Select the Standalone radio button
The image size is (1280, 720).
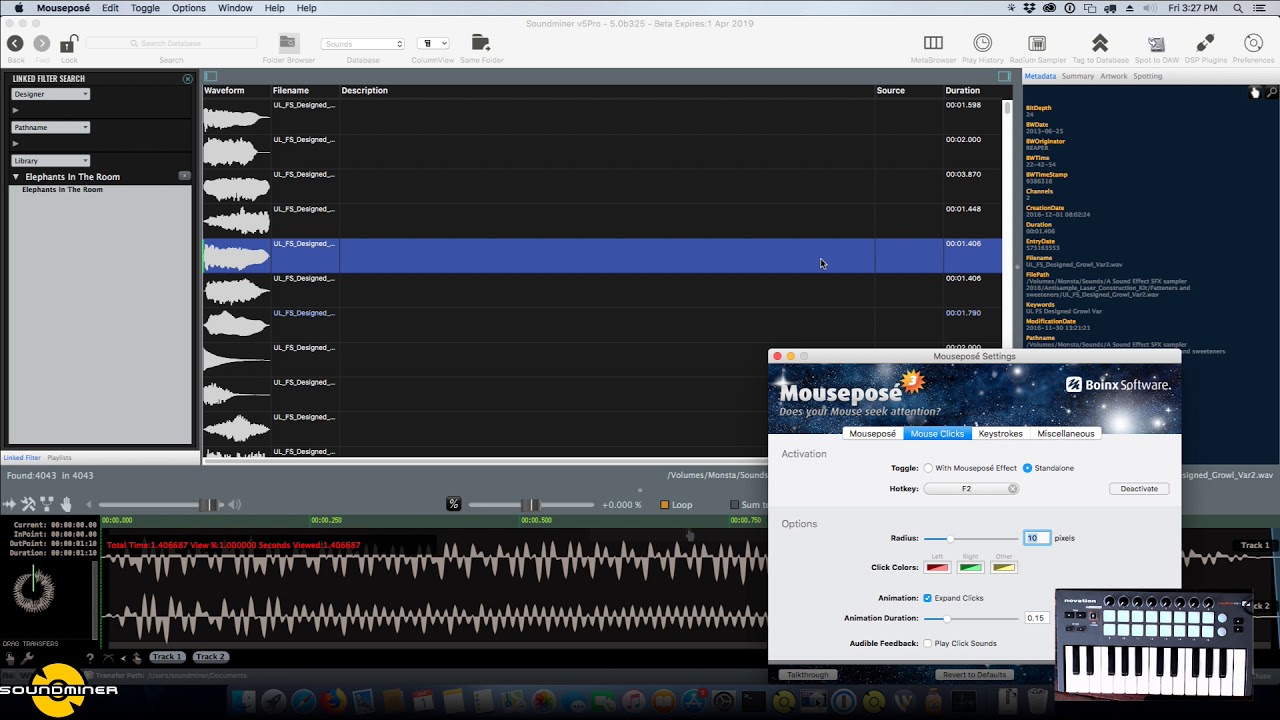[x=1027, y=468]
